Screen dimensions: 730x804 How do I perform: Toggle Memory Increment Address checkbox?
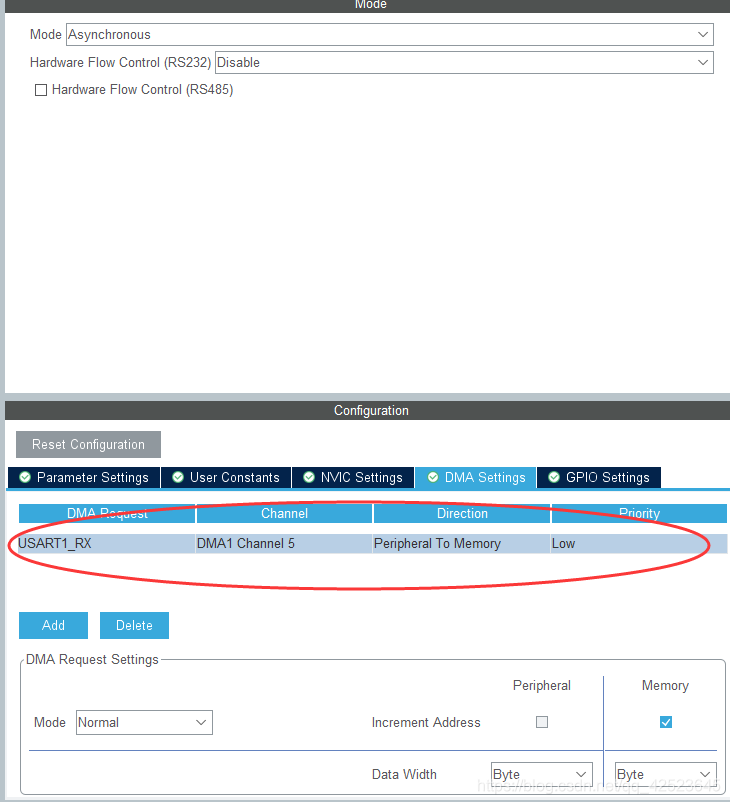666,722
